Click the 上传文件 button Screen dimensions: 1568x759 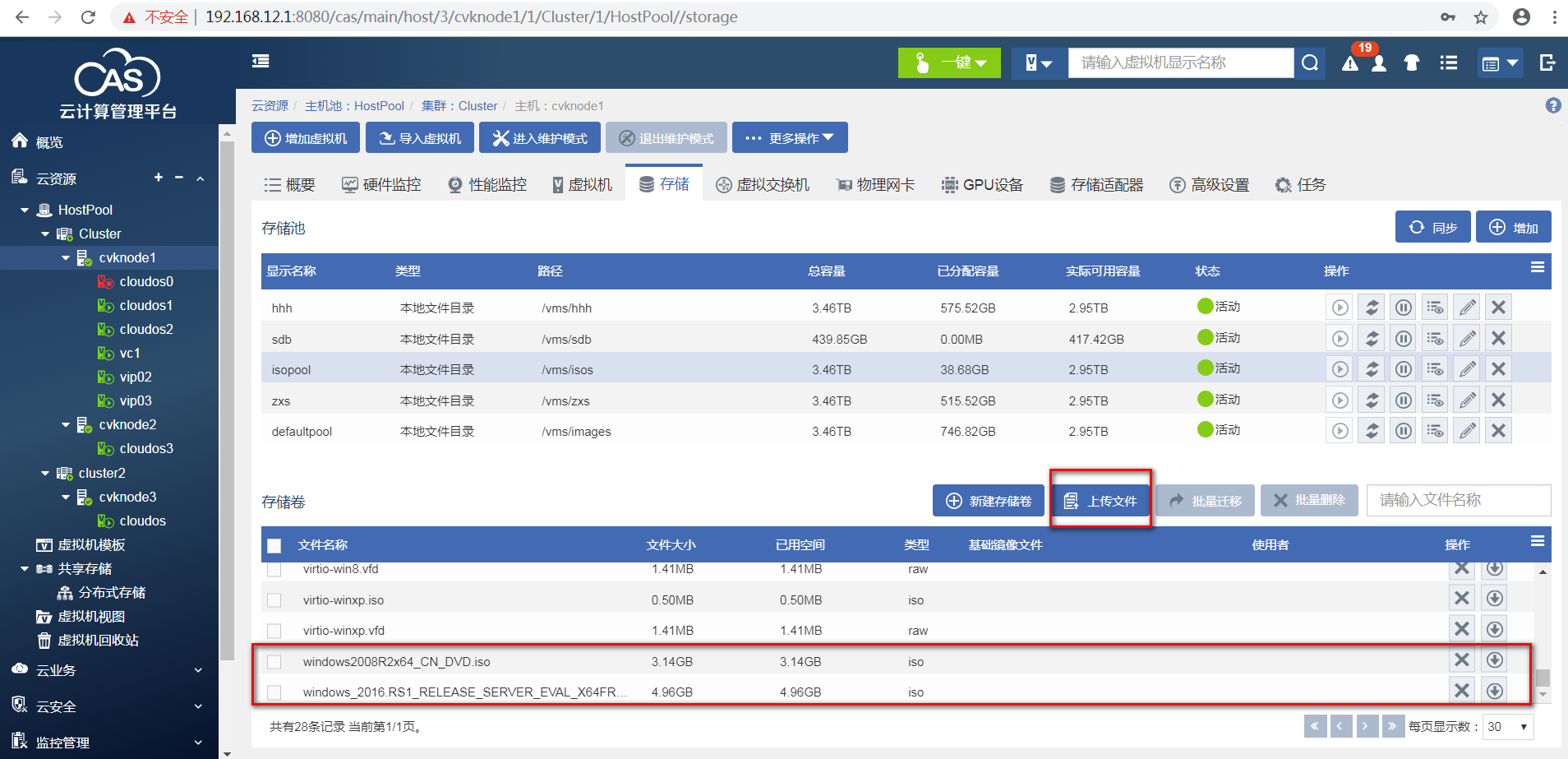tap(1100, 501)
